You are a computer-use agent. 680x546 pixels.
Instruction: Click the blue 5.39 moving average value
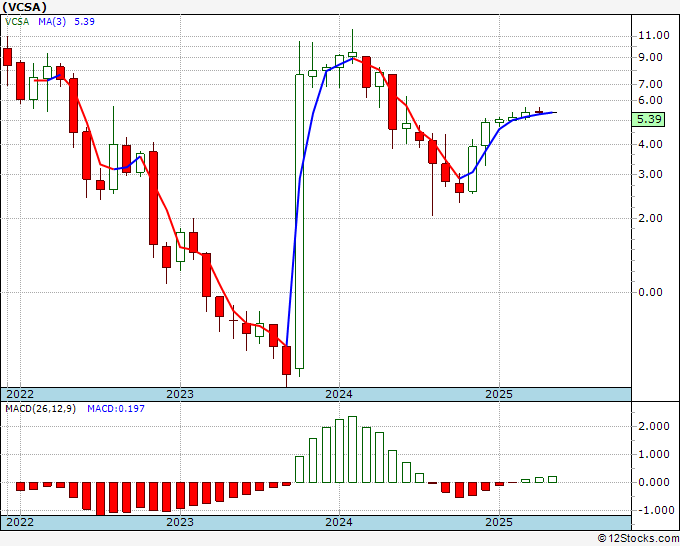pos(84,22)
